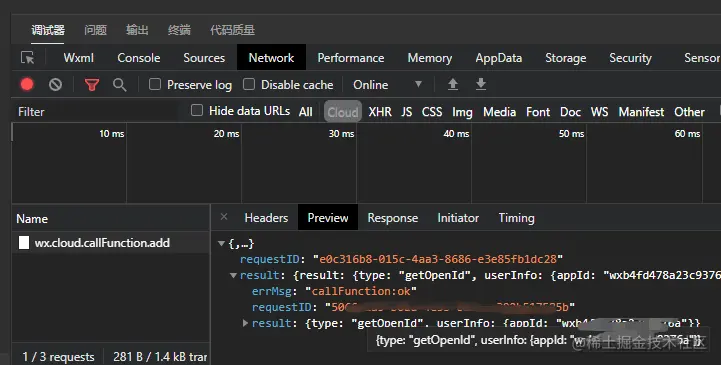Click the export HAR download arrow
Image resolution: width=721 pixels, height=365 pixels.
click(x=481, y=84)
